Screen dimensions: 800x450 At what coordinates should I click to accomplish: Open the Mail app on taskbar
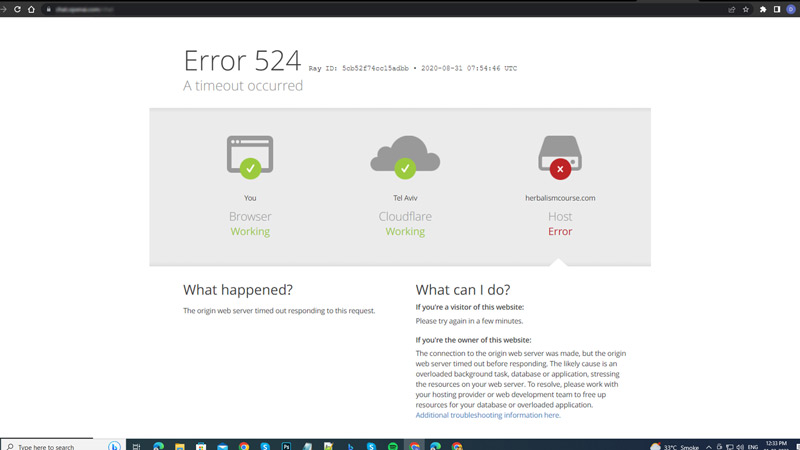pos(222,446)
